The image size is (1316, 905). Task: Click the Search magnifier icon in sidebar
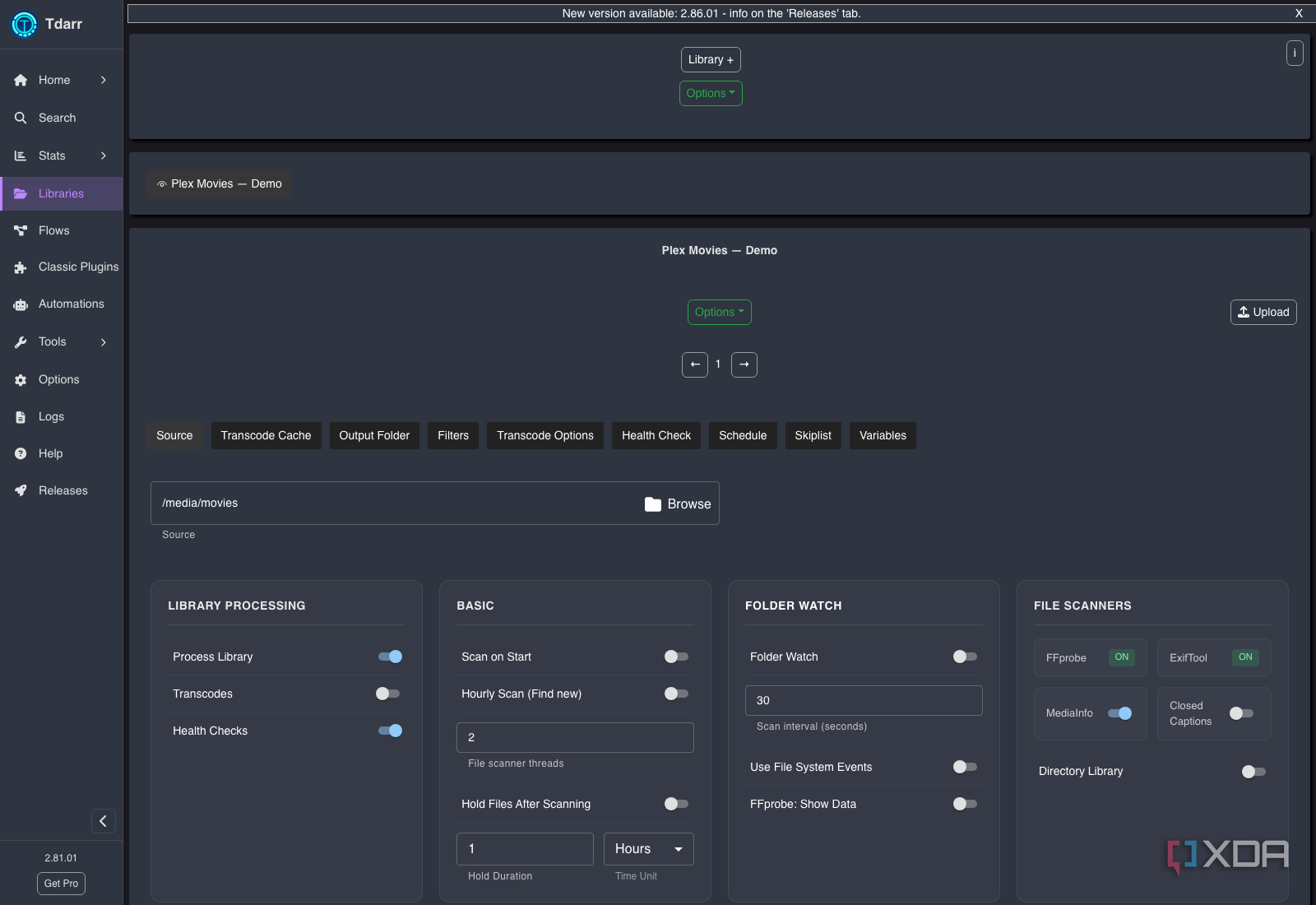[21, 118]
